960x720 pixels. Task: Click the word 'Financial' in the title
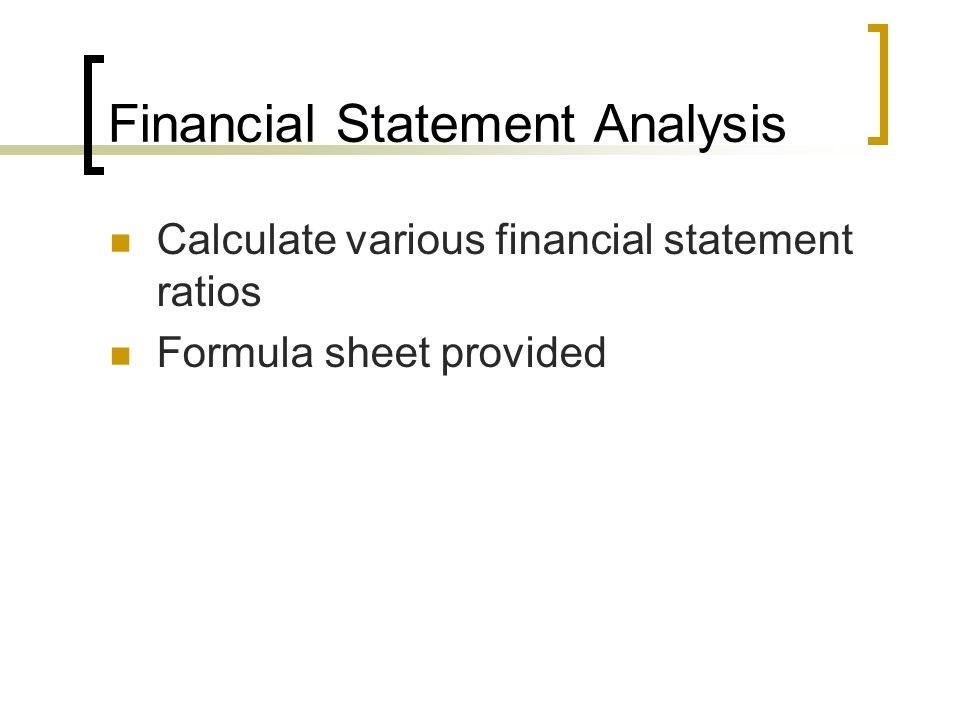[x=212, y=124]
